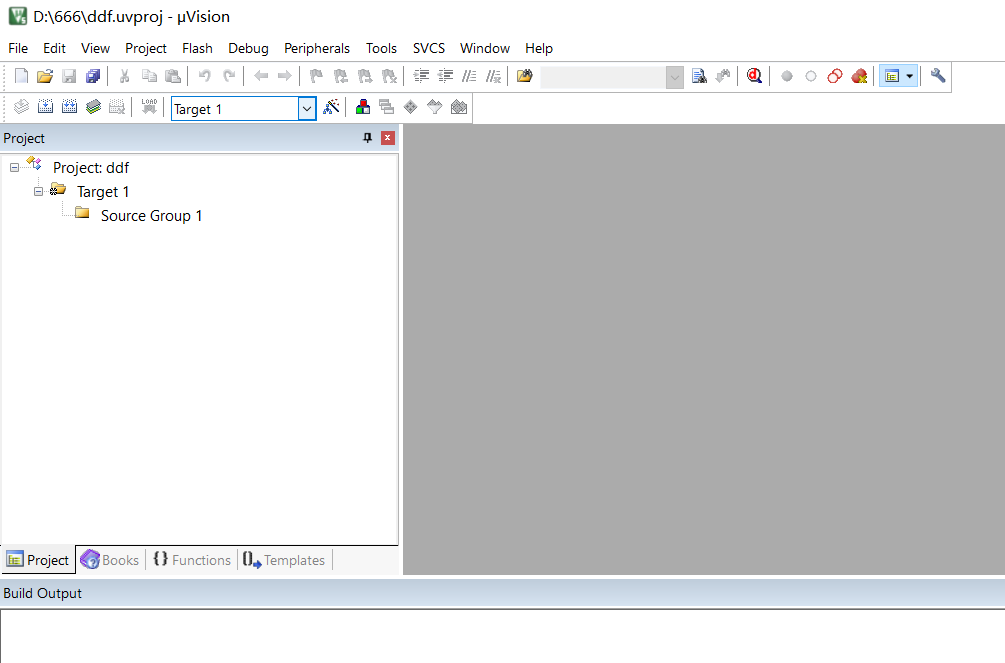1005x663 pixels.
Task: Open Find in Files
Action: 524,76
